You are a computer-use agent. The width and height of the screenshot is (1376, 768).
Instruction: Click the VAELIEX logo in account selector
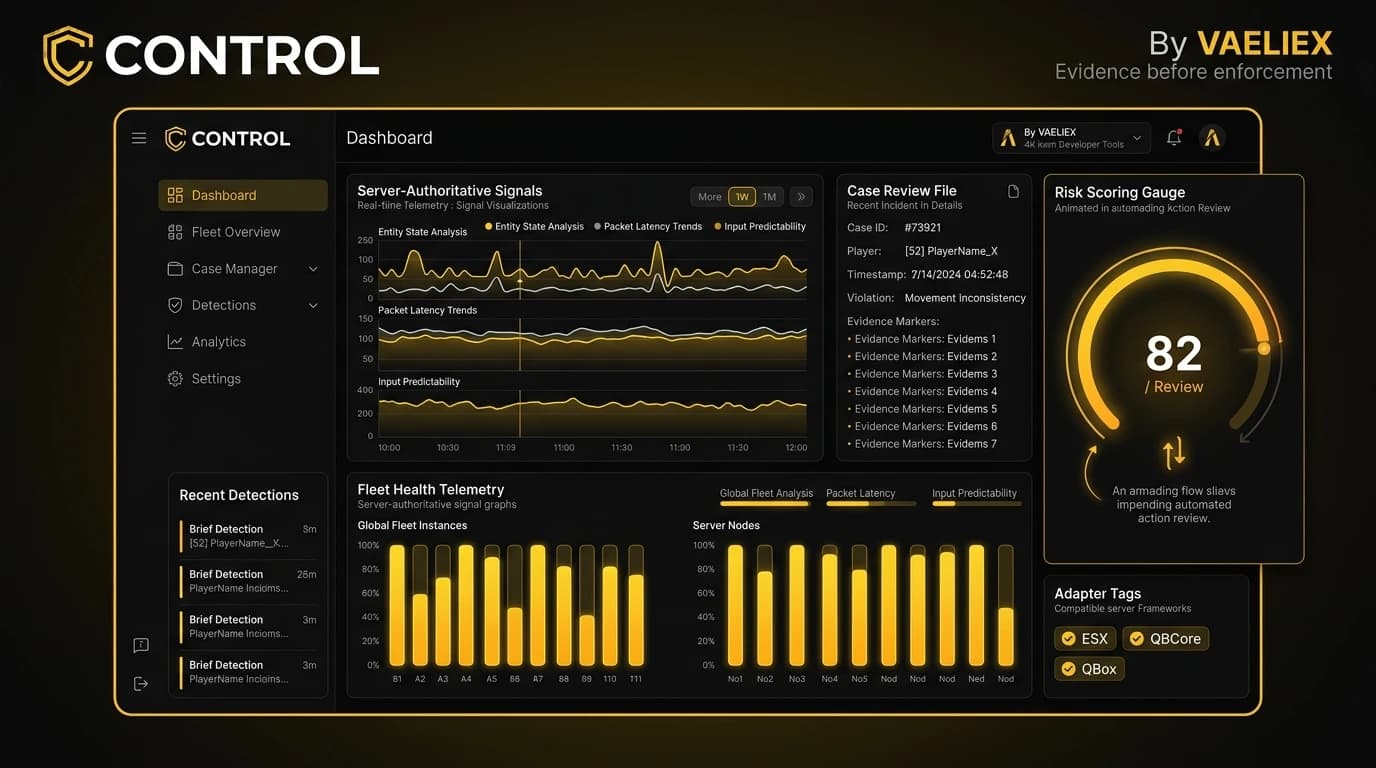point(1008,138)
